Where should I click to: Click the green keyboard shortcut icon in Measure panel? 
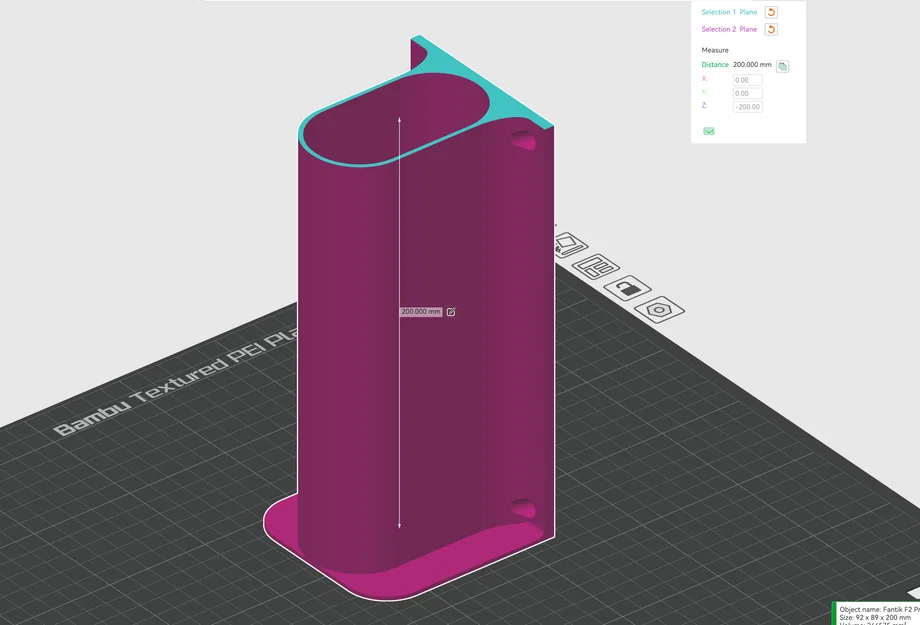709,131
